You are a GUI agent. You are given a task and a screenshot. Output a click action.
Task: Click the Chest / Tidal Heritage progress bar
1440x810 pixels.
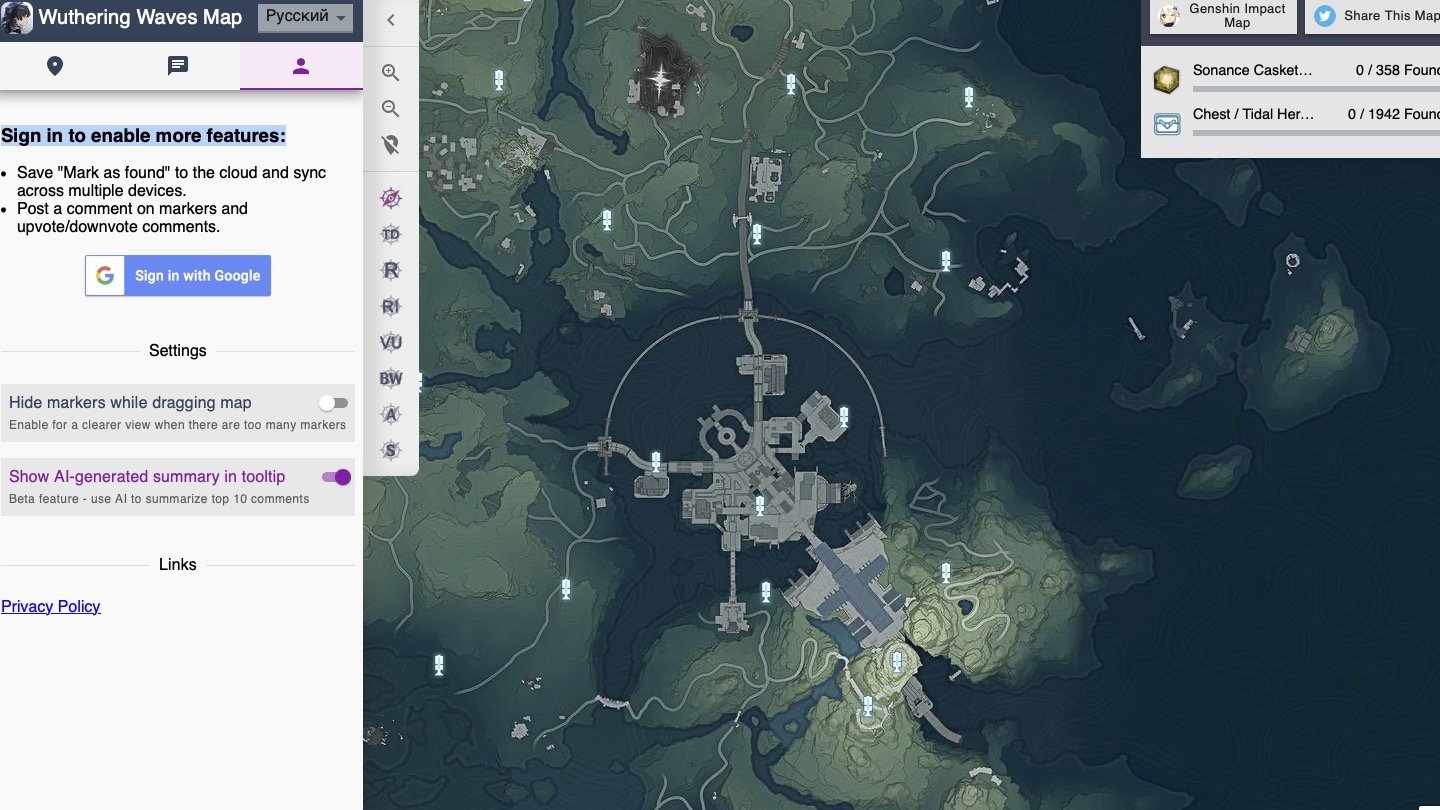(x=1316, y=133)
